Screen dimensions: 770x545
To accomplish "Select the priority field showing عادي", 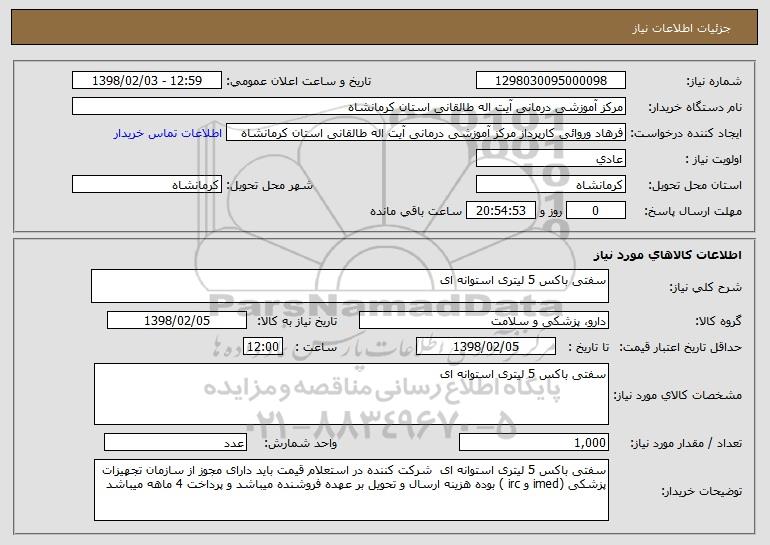I will (550, 159).
